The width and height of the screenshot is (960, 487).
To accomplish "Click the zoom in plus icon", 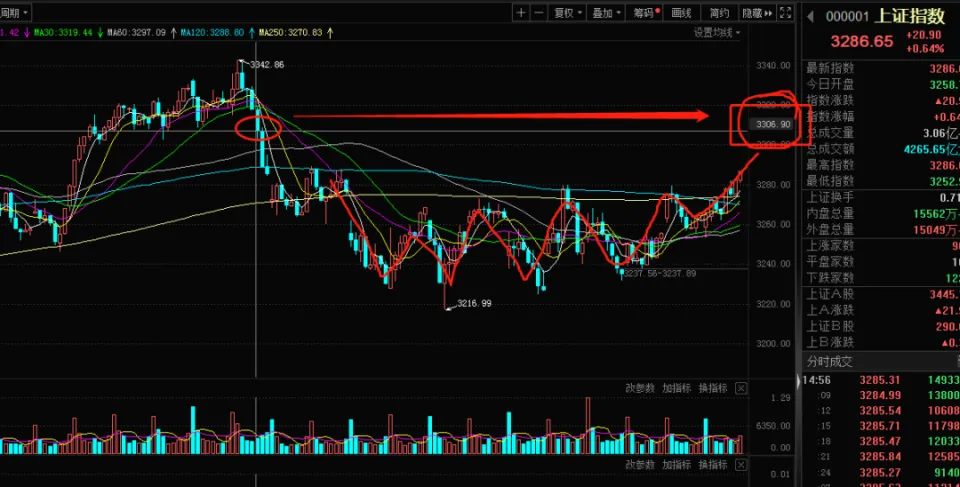I will 521,13.
